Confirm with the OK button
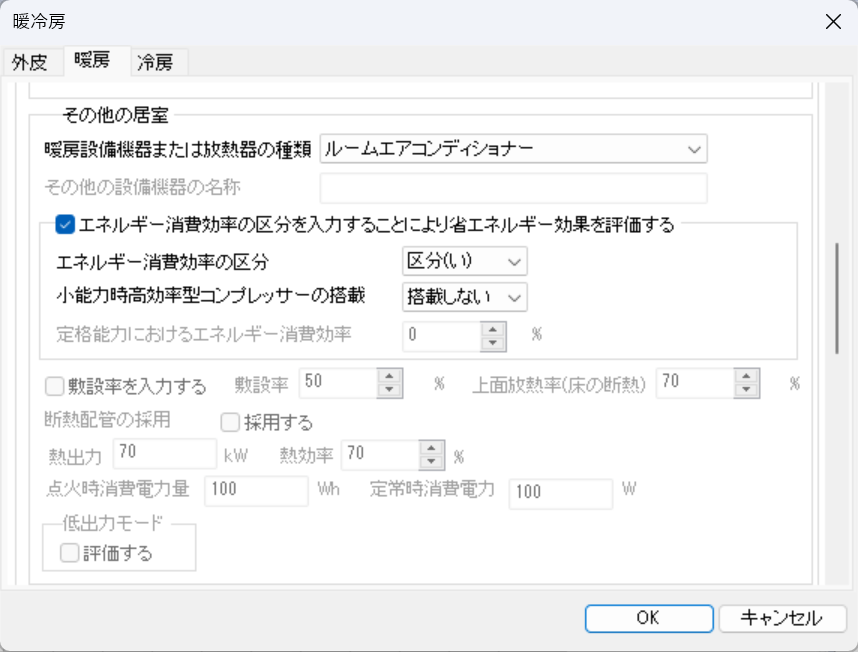 649,618
